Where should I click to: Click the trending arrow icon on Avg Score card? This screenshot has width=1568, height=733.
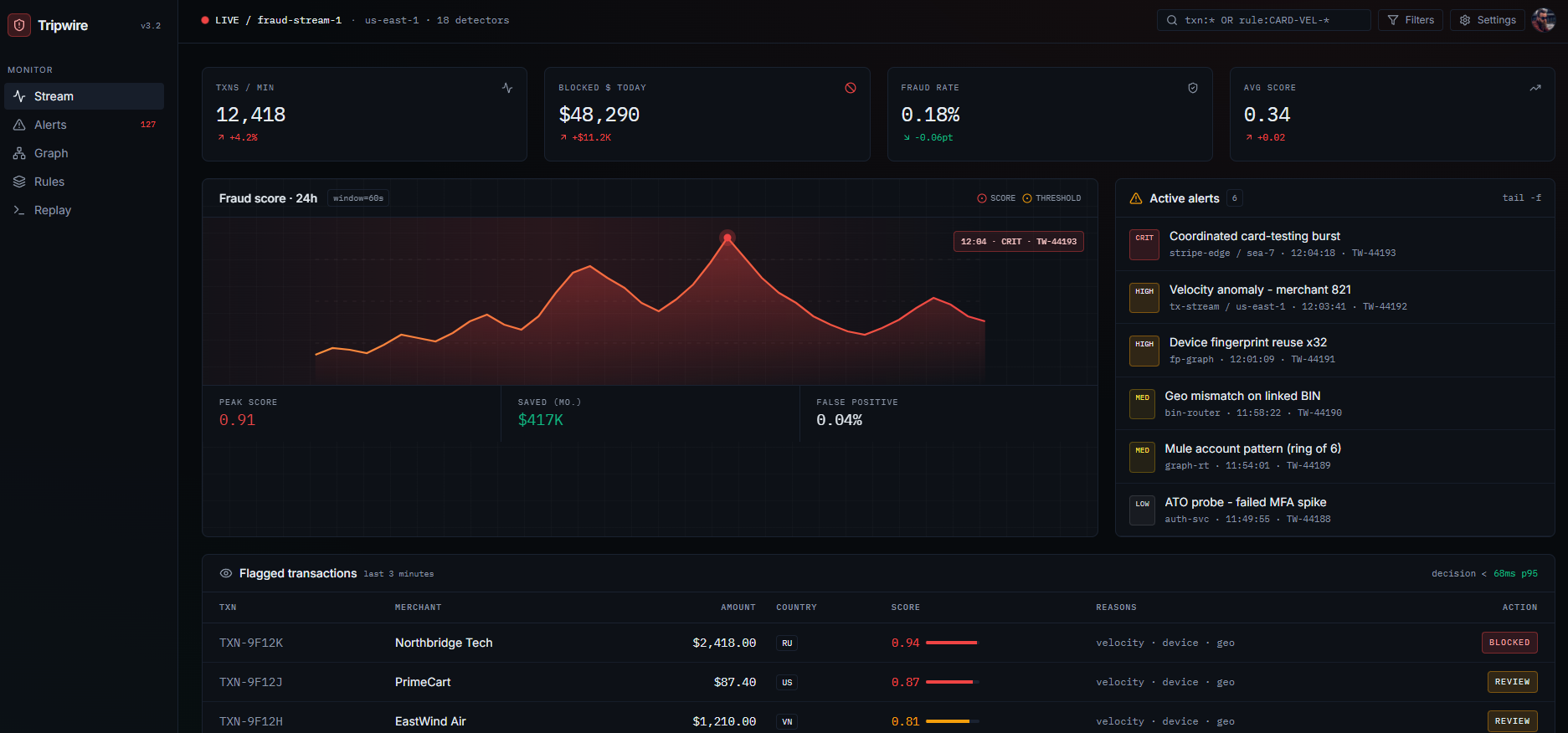(x=1535, y=88)
